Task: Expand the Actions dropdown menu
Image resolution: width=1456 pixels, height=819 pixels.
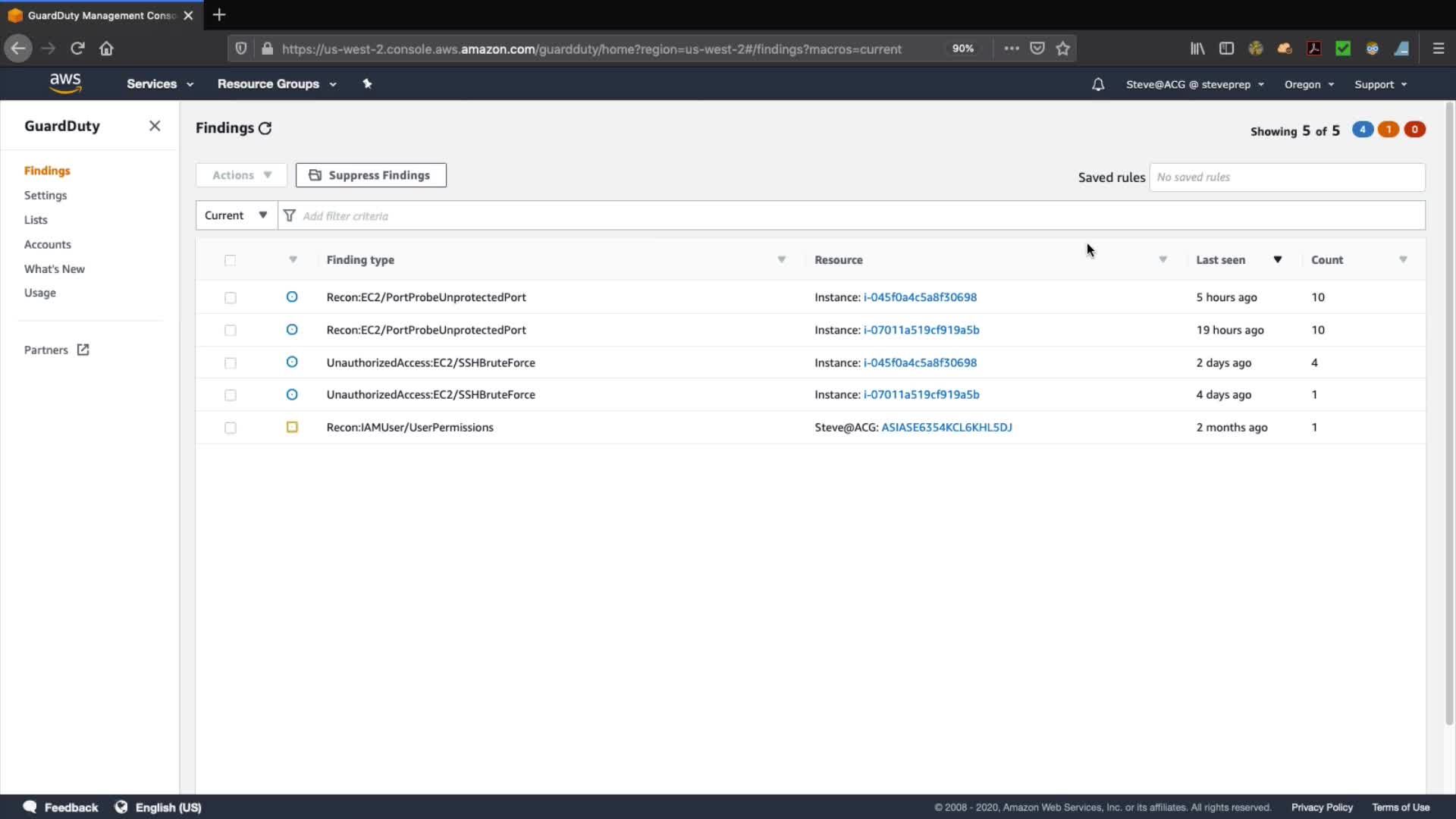Action: click(241, 175)
